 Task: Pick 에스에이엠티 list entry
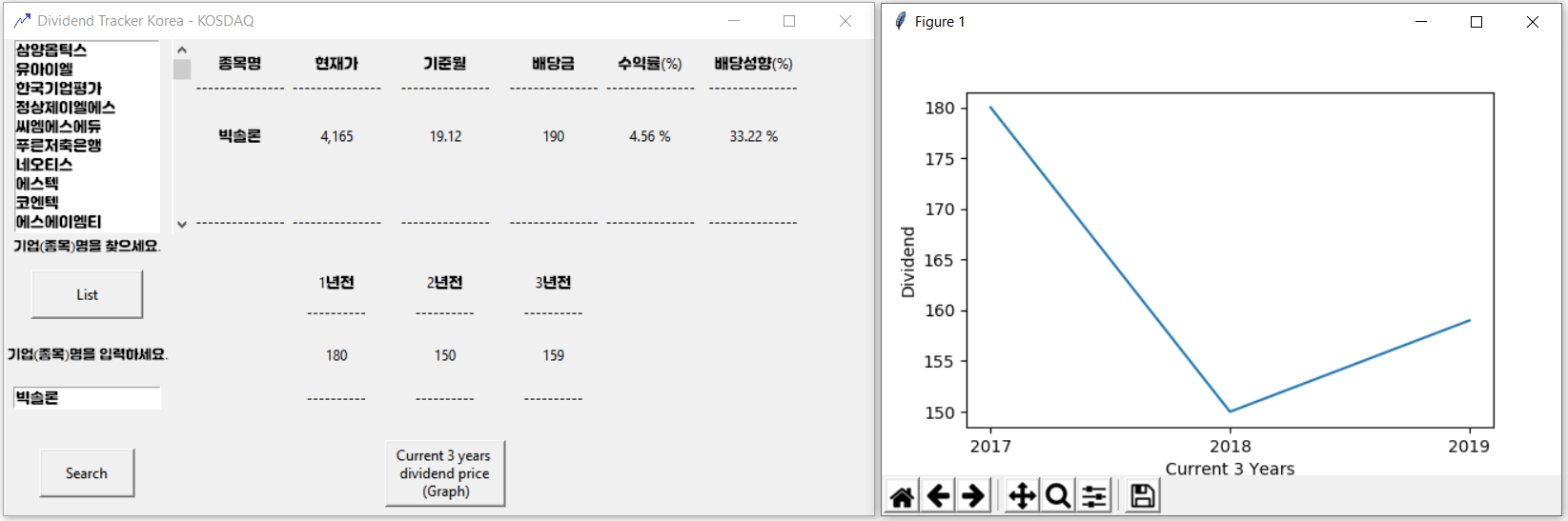coord(59,222)
